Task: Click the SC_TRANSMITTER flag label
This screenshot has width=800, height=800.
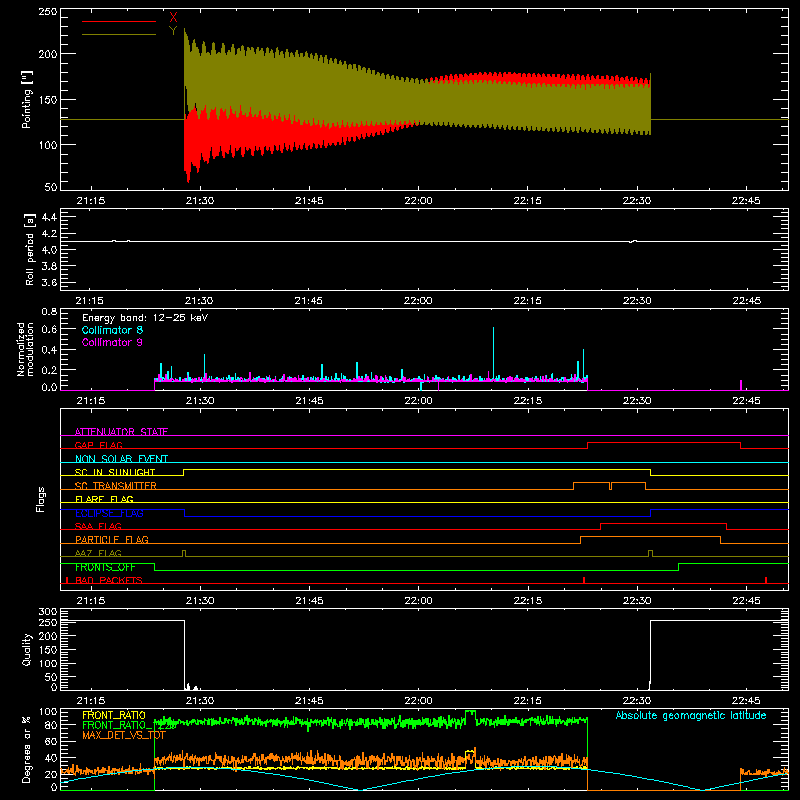Action: (x=116, y=486)
